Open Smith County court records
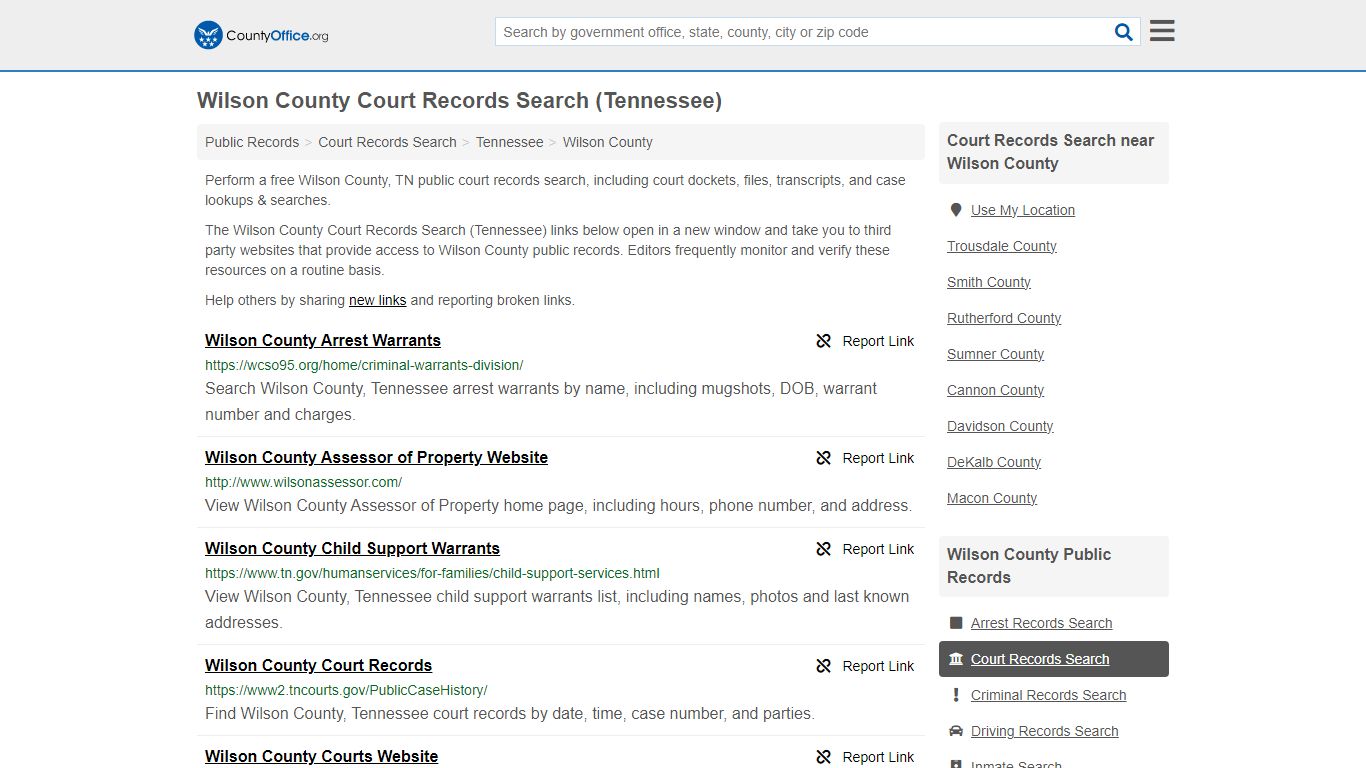This screenshot has width=1366, height=768. 989,282
